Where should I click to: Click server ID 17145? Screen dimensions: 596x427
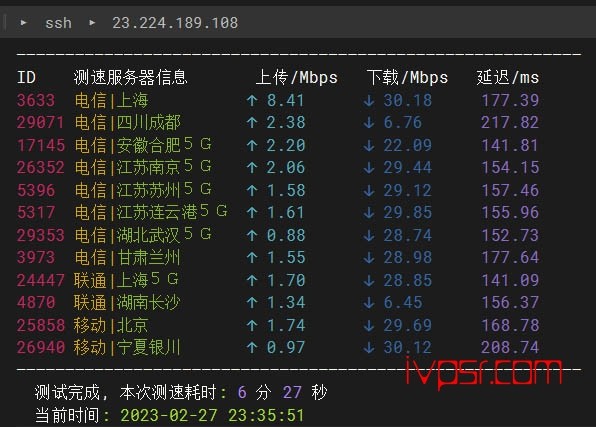41,145
